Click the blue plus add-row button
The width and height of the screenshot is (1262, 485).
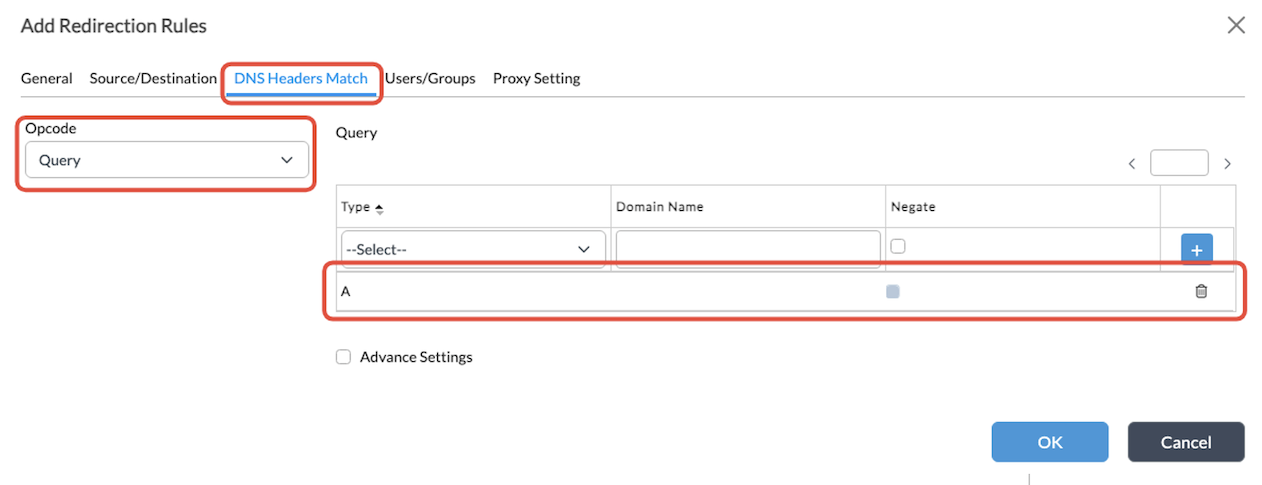pos(1196,250)
